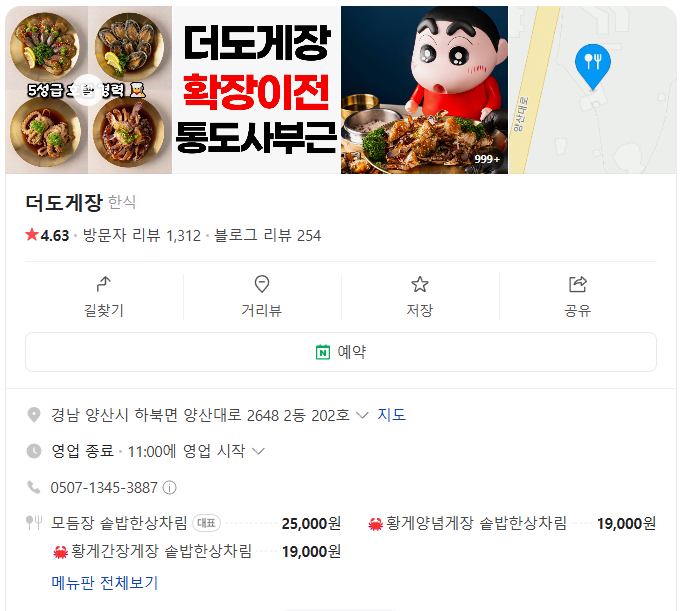Open 메뉴판 전체보기 full menu link

click(x=105, y=583)
